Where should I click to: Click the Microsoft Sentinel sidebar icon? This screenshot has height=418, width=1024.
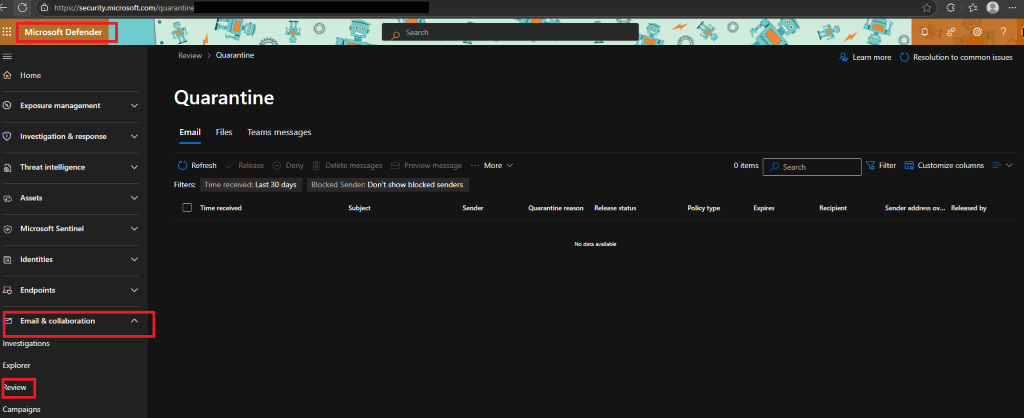coord(7,229)
